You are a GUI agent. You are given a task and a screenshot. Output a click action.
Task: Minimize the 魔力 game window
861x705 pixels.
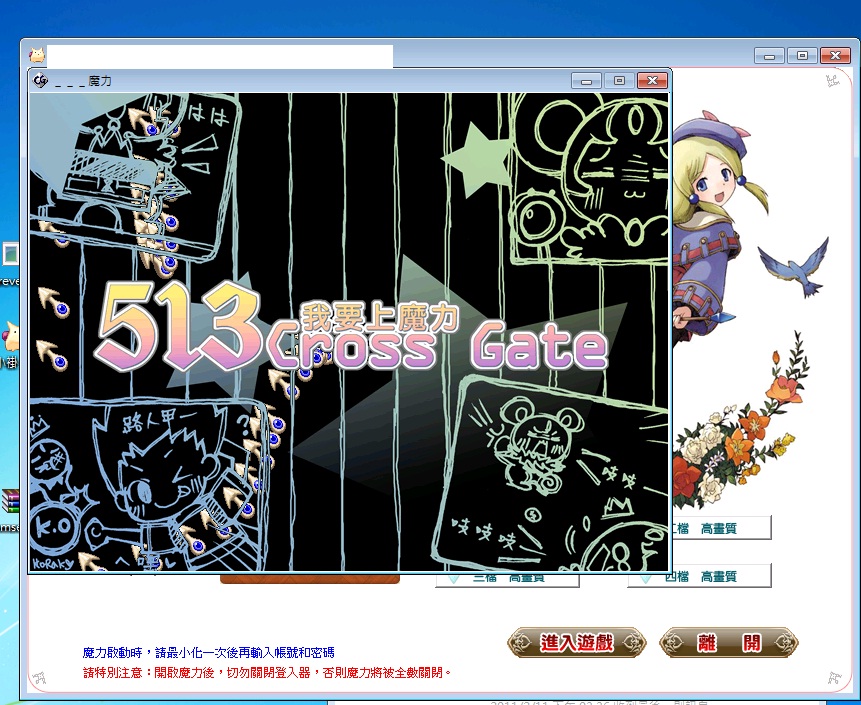585,80
